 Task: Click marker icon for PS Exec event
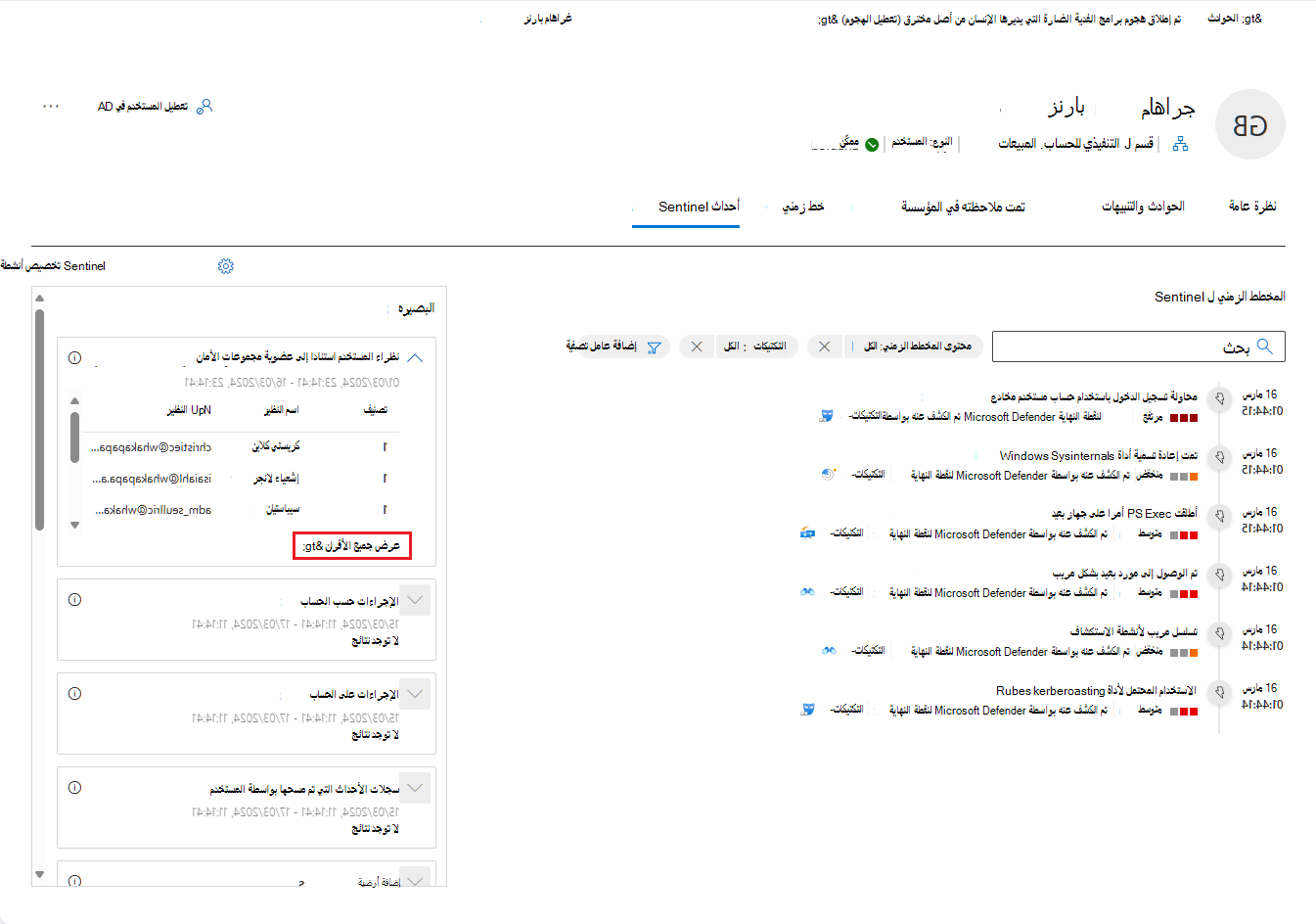point(1219,516)
